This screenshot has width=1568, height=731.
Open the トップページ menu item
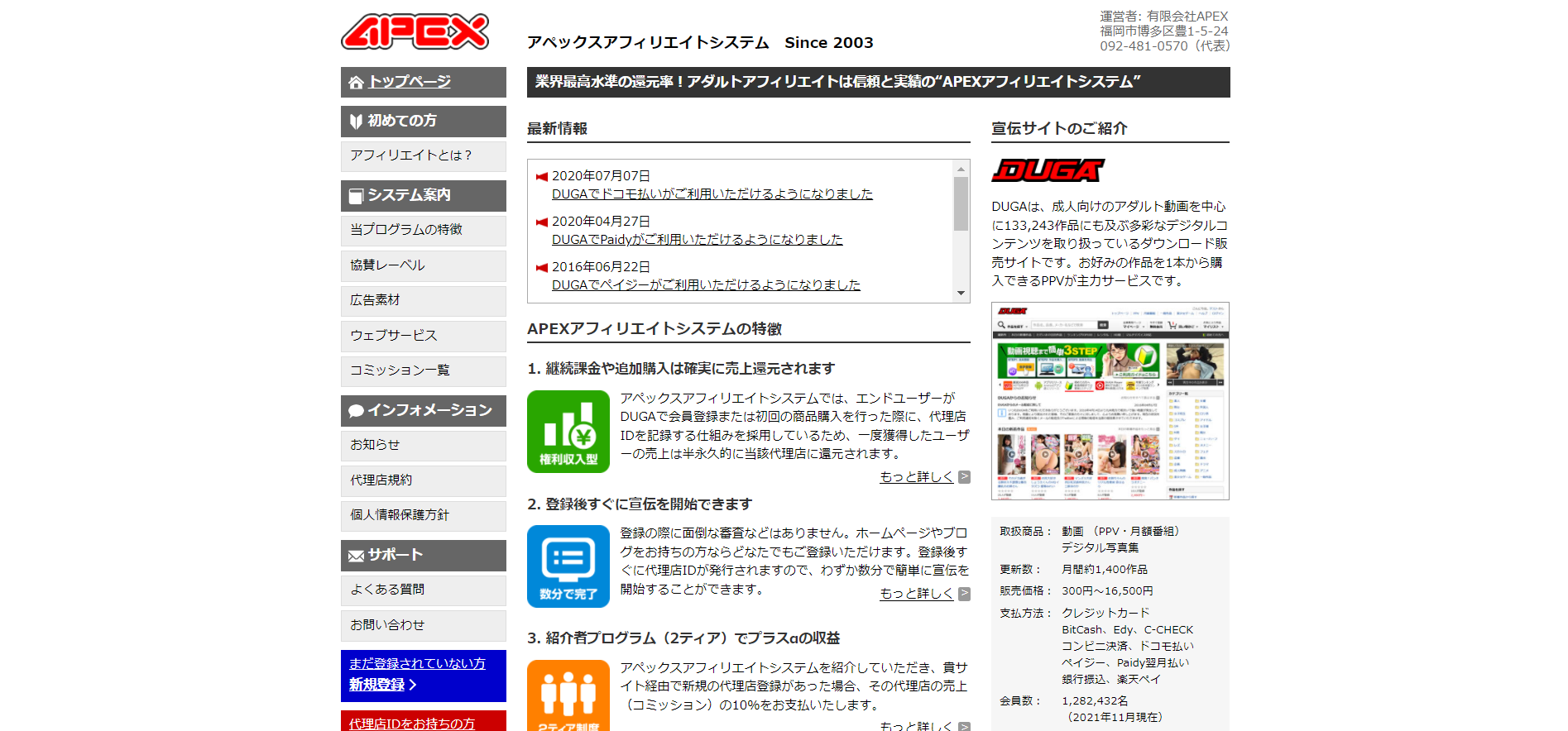pos(424,82)
